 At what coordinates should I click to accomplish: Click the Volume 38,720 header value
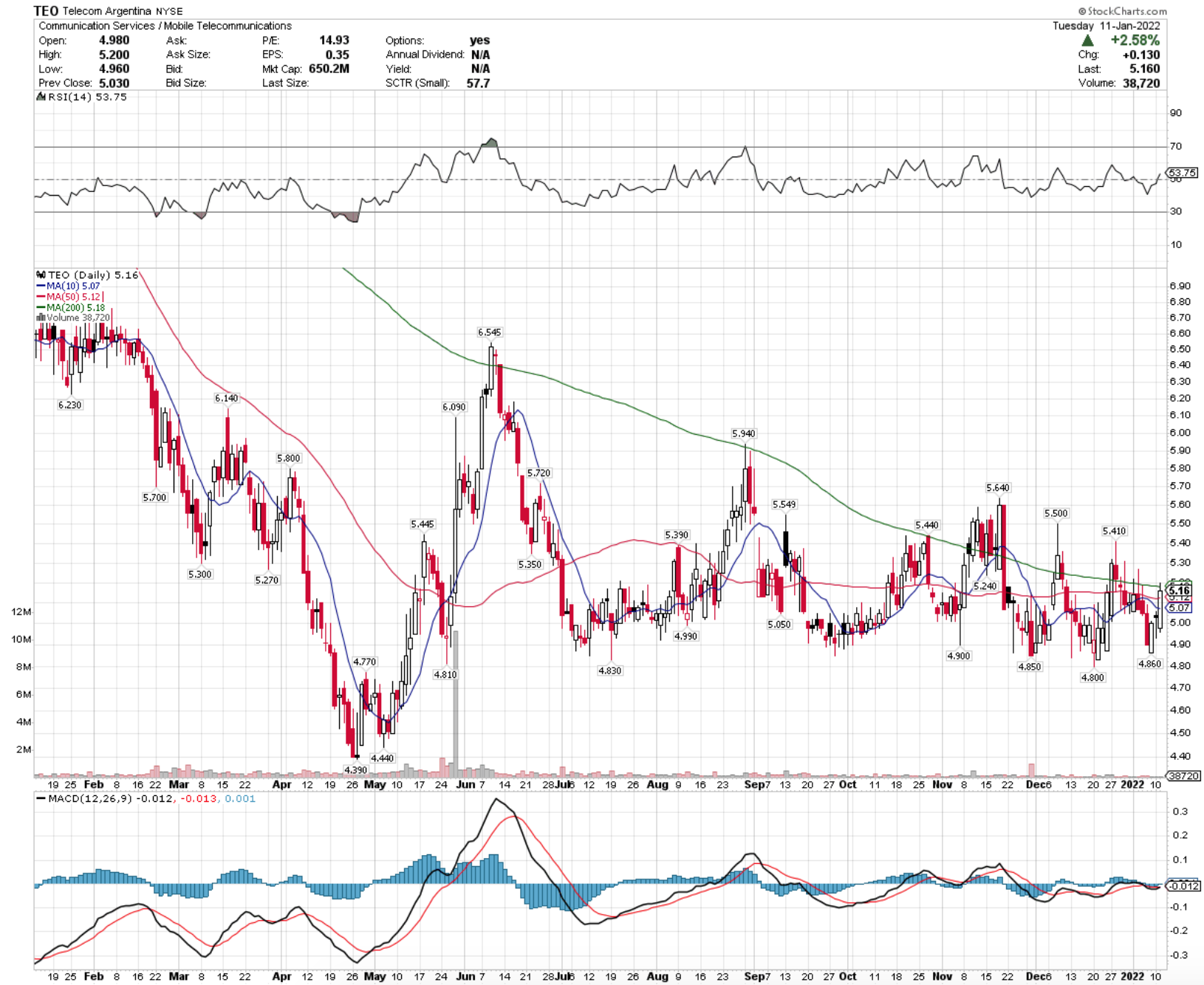[1141, 83]
